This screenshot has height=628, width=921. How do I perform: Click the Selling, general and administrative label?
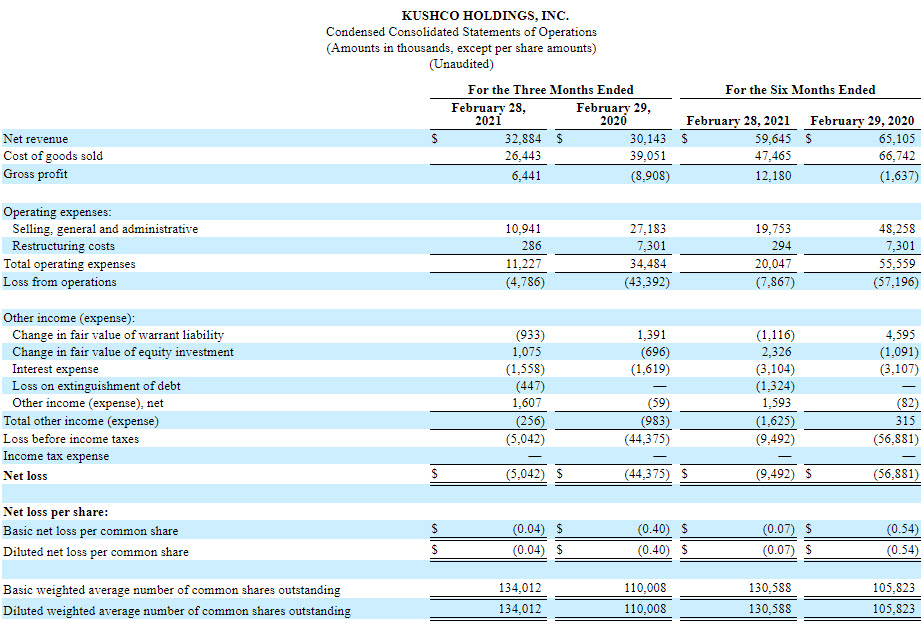point(105,229)
